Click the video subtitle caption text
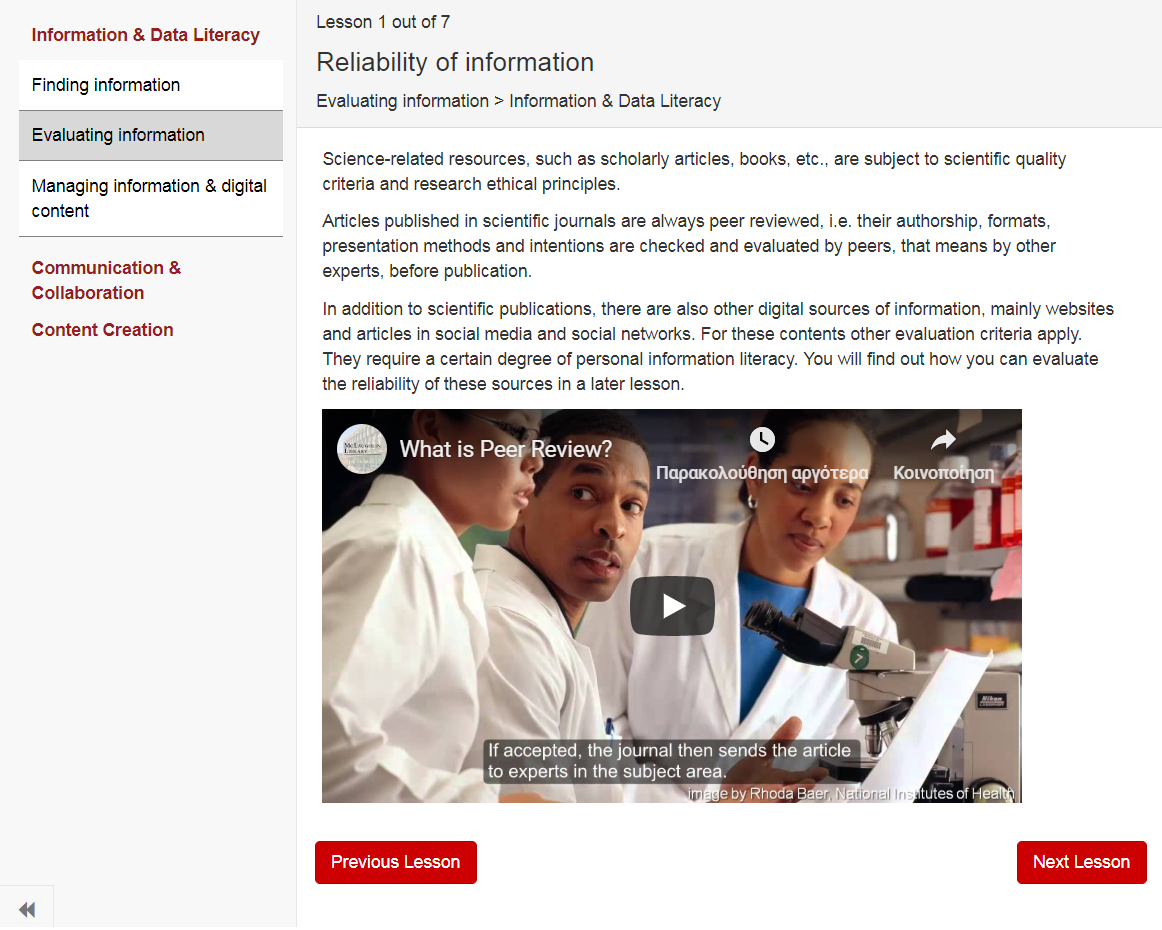This screenshot has width=1162, height=930. [669, 761]
